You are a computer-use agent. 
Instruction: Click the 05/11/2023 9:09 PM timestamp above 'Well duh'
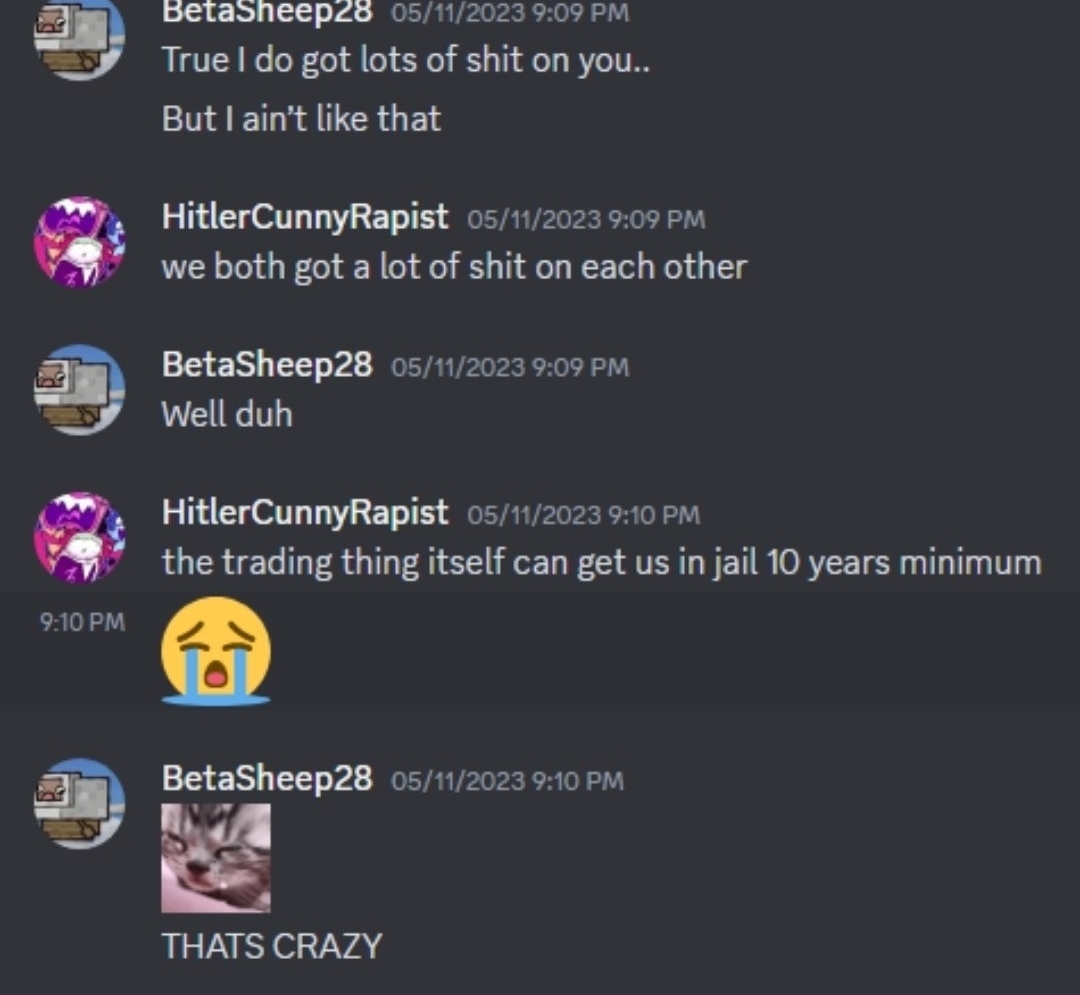[510, 367]
